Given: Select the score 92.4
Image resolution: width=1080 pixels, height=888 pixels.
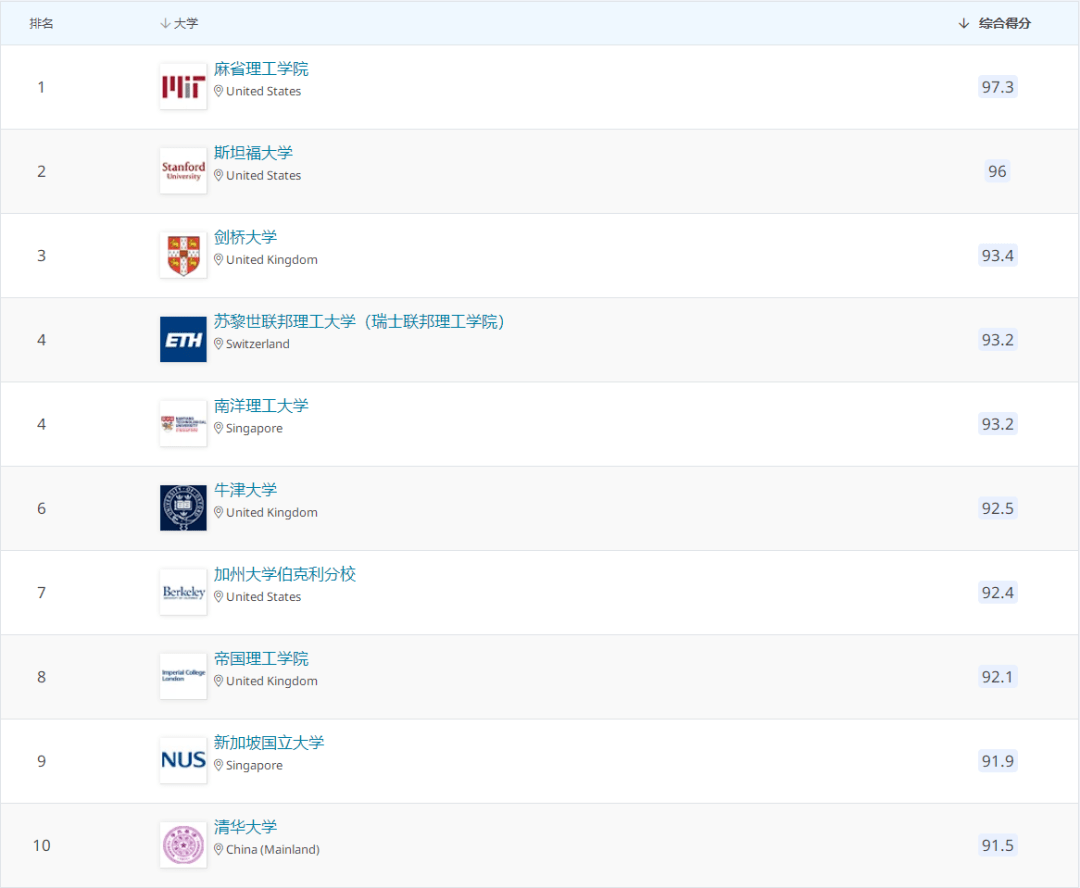Looking at the screenshot, I should [x=997, y=592].
